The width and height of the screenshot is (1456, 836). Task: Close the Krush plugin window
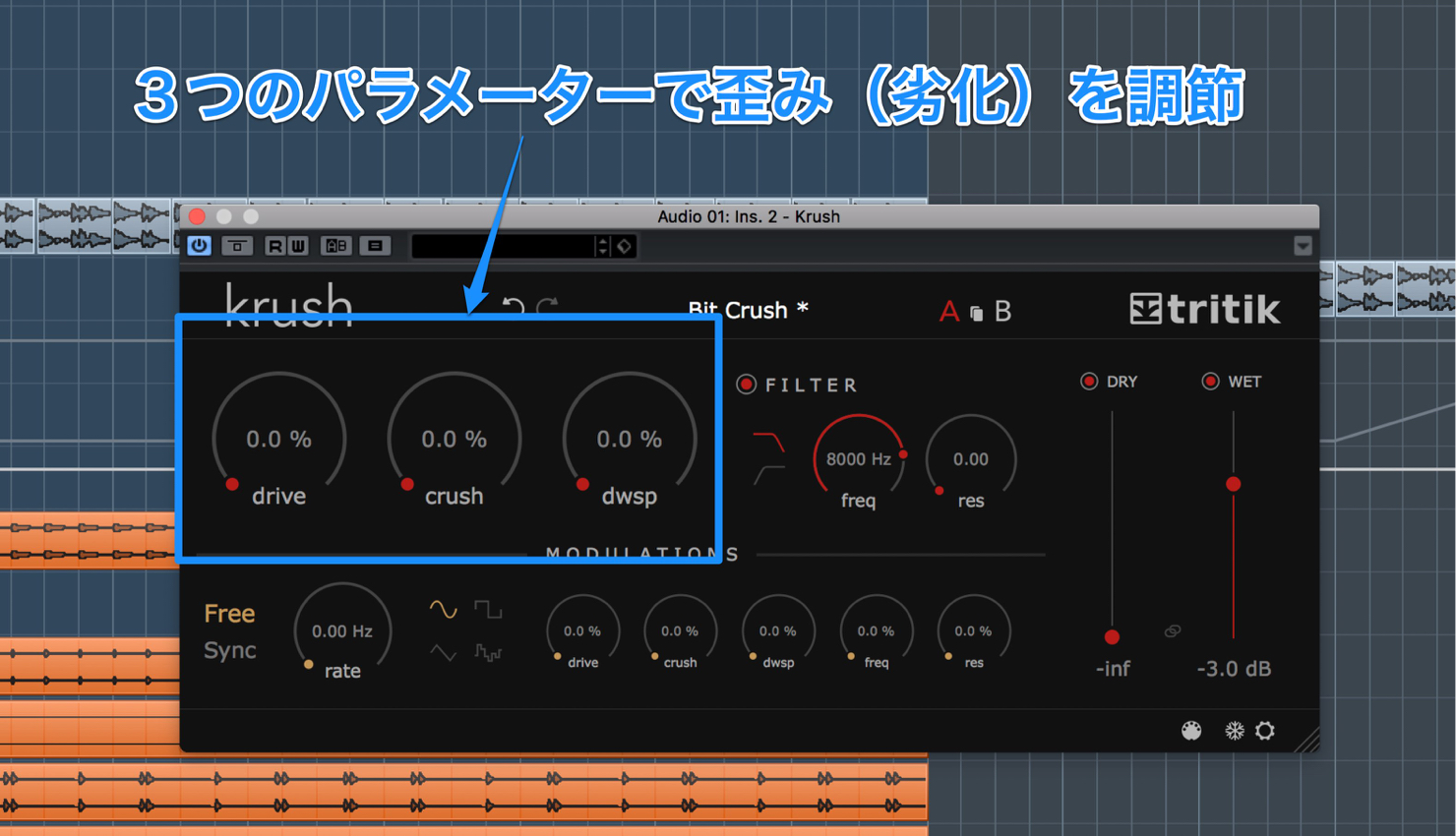[197, 216]
